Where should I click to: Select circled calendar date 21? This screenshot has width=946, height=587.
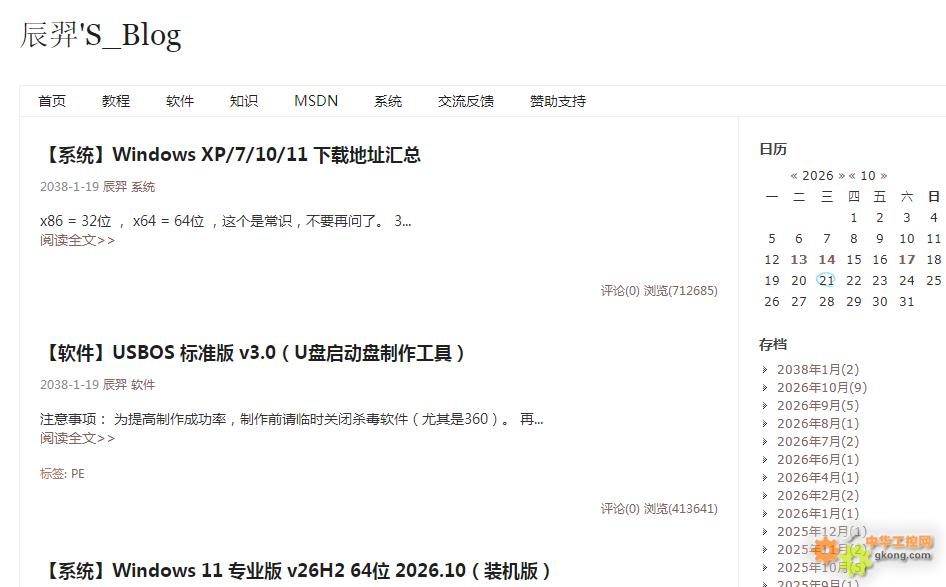coord(827,281)
